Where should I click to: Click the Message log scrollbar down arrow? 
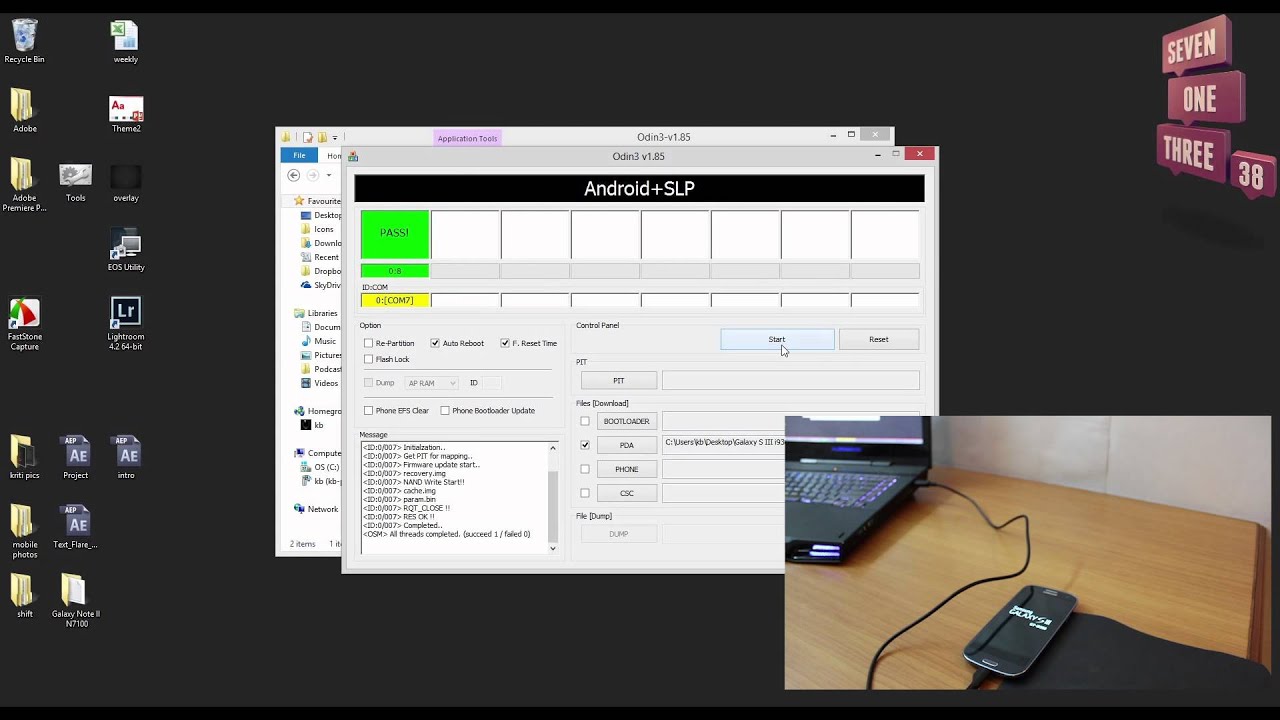(x=552, y=548)
